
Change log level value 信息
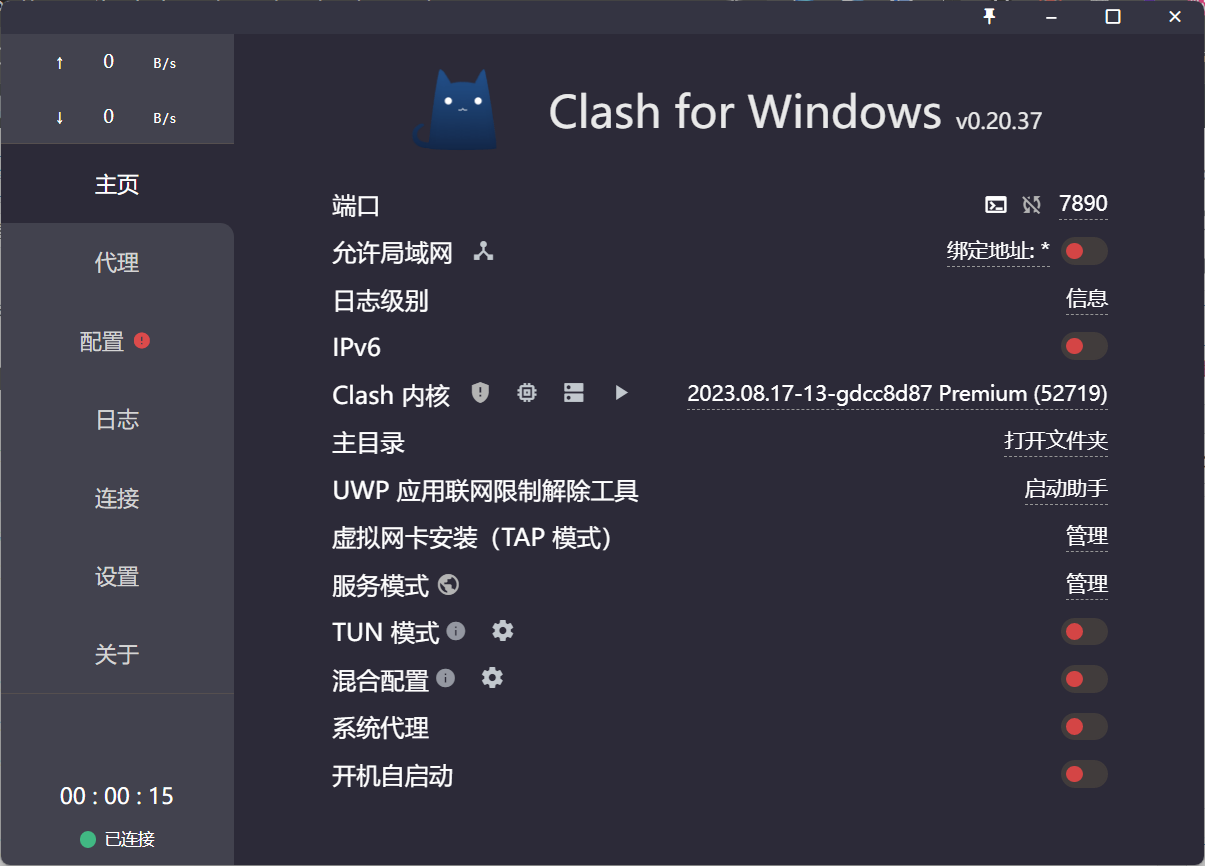point(1086,299)
